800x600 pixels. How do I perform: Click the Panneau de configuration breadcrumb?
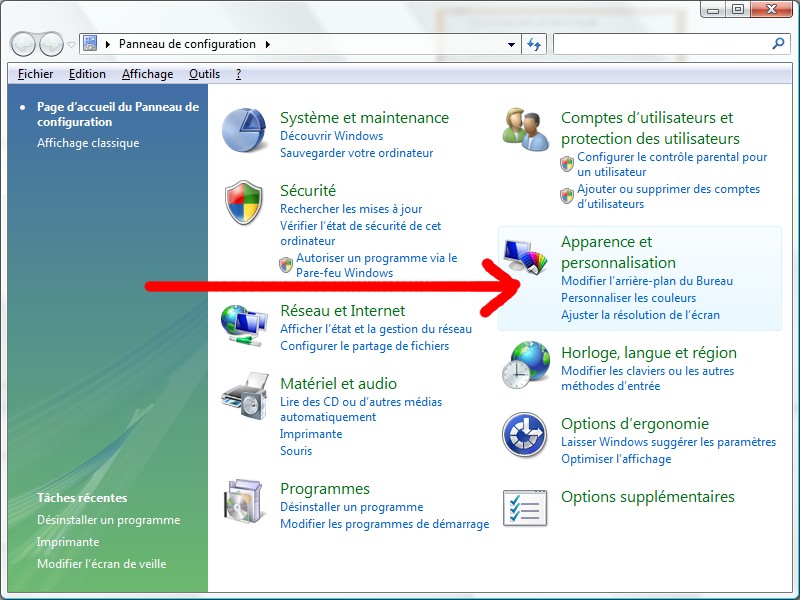[x=187, y=44]
